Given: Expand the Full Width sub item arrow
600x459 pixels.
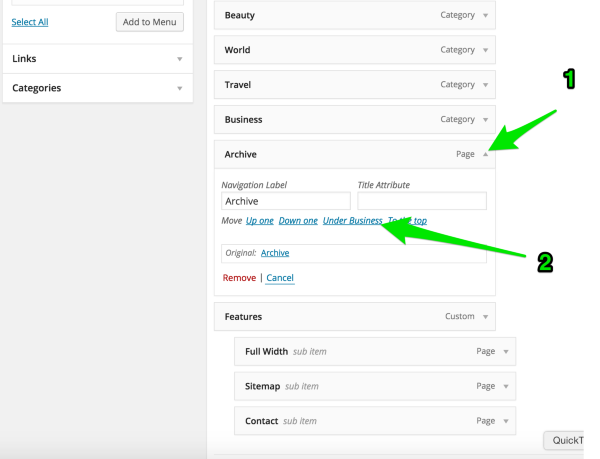Looking at the screenshot, I should [506, 352].
